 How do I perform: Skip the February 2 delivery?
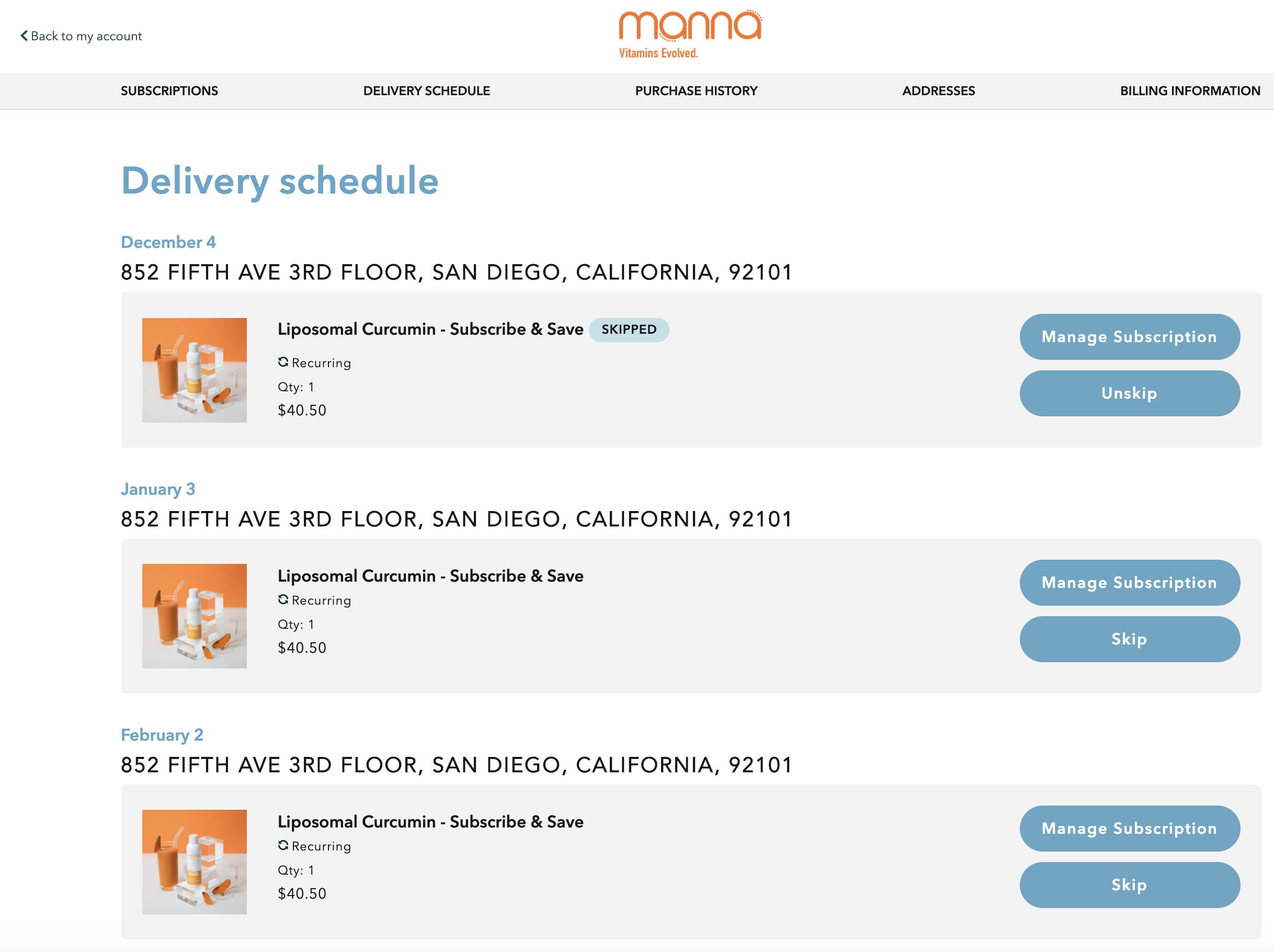point(1130,885)
